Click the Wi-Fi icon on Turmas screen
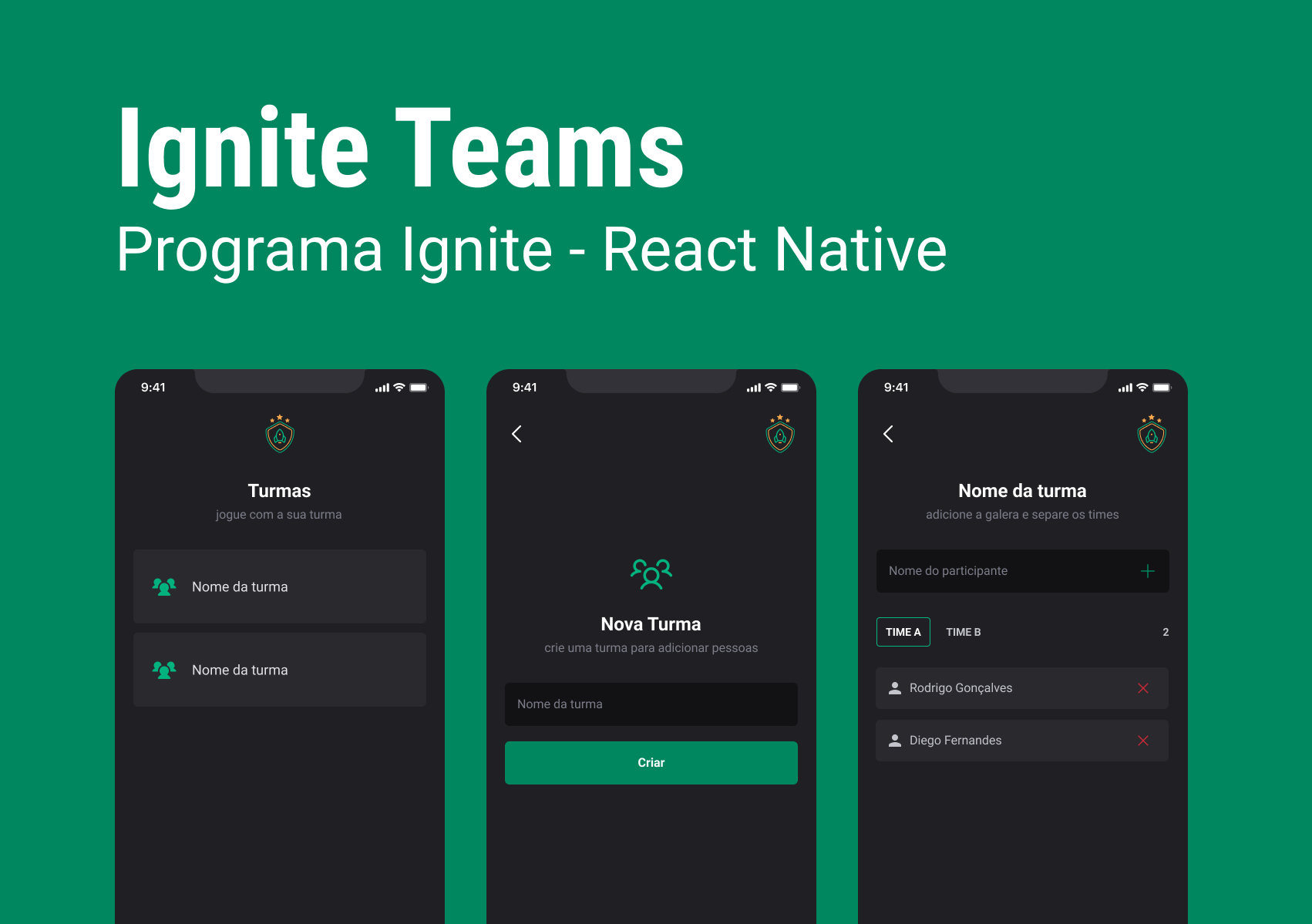The width and height of the screenshot is (1312, 924). pos(399,388)
